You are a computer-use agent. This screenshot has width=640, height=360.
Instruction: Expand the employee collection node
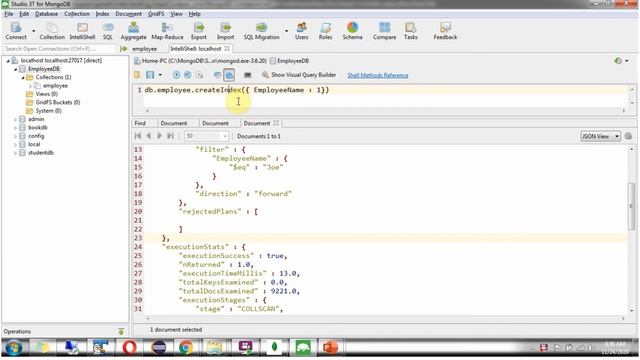click(30, 86)
